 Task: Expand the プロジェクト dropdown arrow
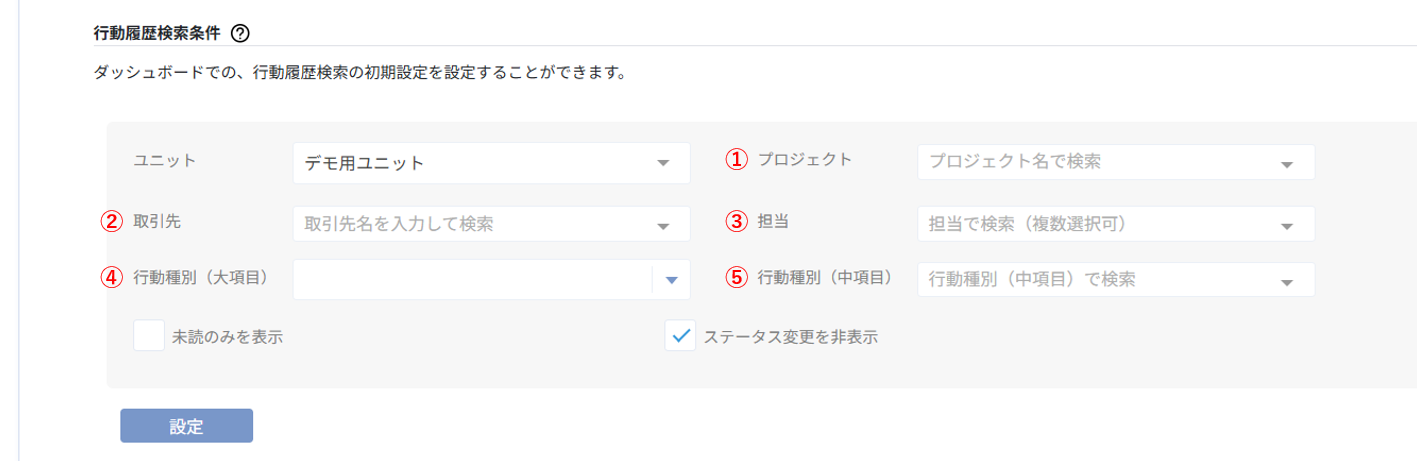(1286, 164)
